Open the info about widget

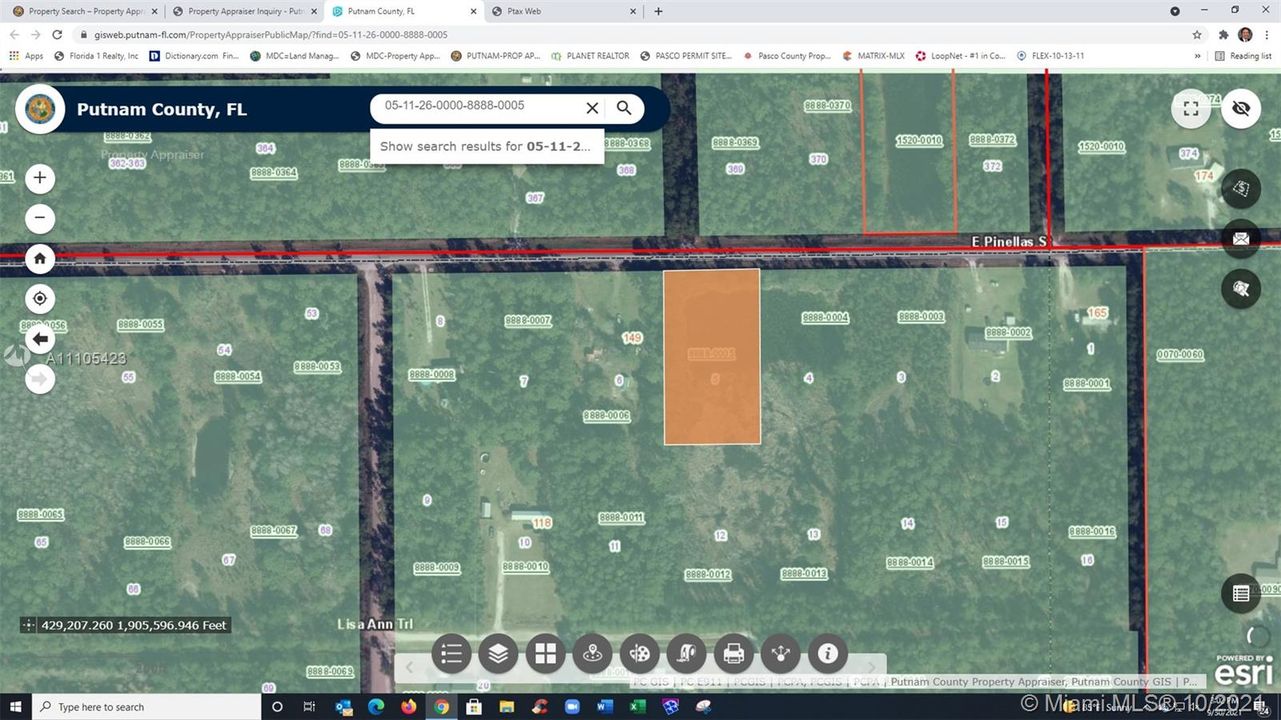click(x=827, y=654)
